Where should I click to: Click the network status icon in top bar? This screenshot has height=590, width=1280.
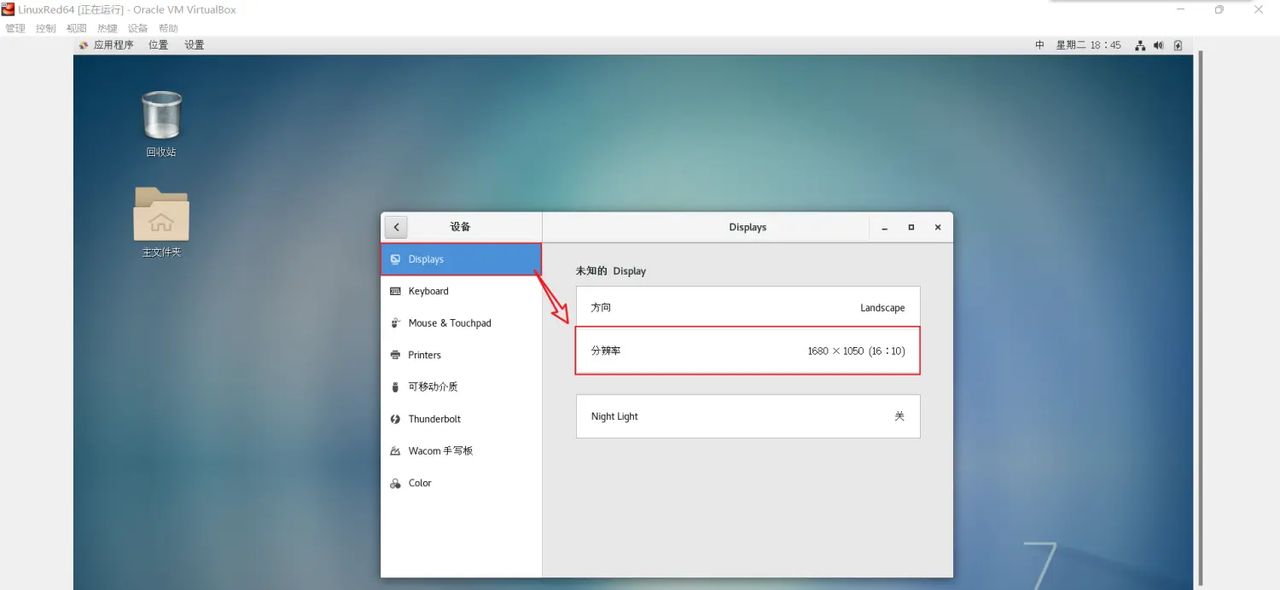pos(1140,45)
